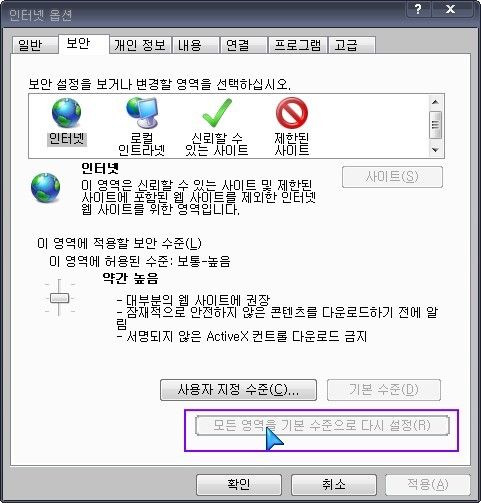Viewport: 481px width, 503px height.
Task: Click 모든 영역을 기본 수준으로 다시 설정(R) button
Action: click(322, 426)
